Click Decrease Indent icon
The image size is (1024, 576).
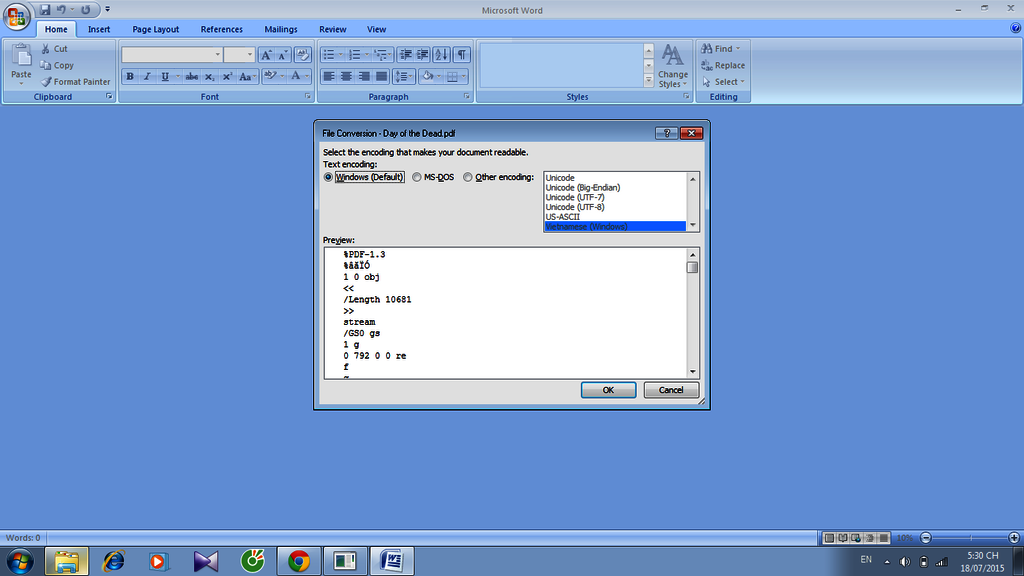[x=406, y=55]
